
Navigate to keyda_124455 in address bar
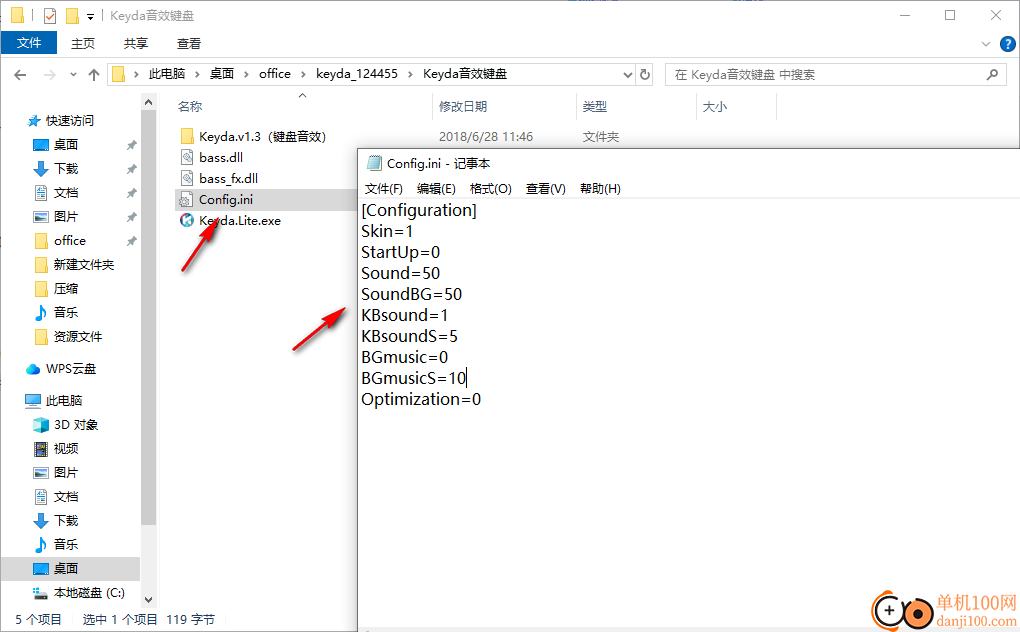pos(356,74)
